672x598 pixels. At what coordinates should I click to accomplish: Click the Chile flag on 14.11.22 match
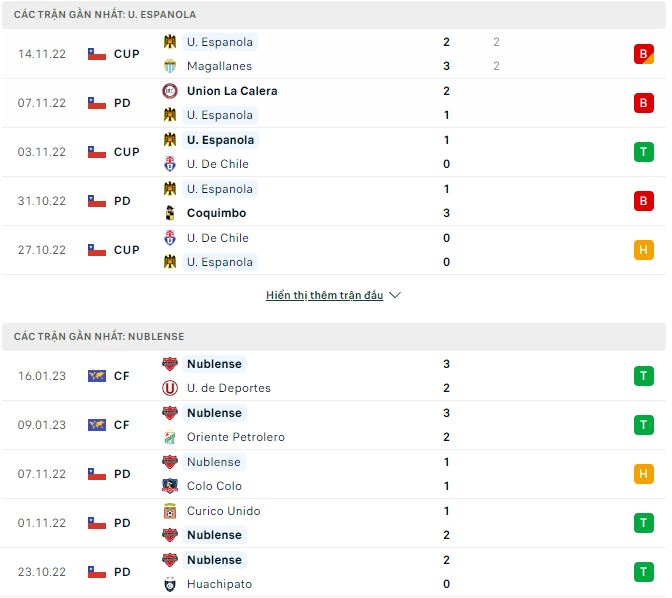(x=97, y=54)
